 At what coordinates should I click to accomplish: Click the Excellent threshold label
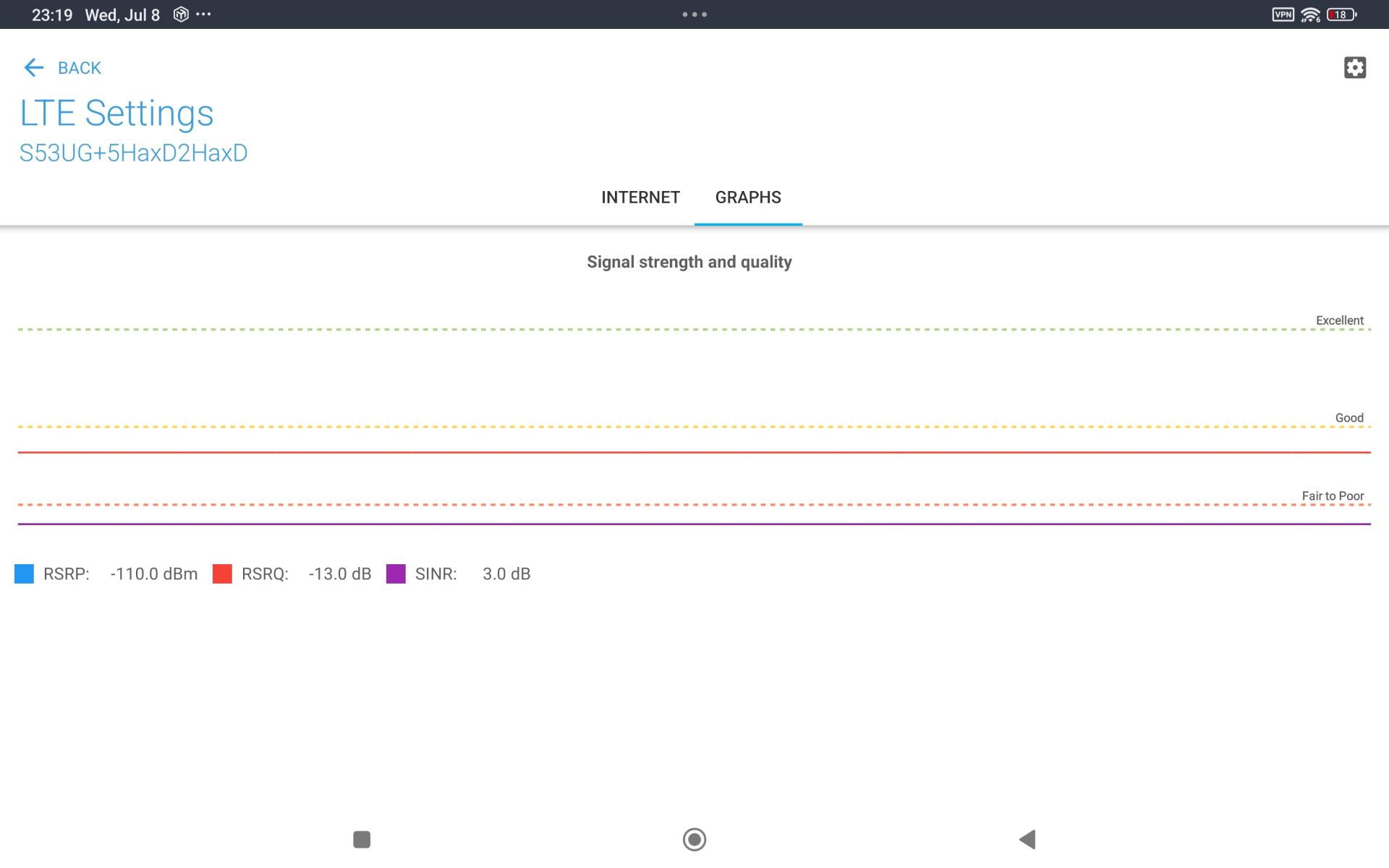coord(1340,320)
